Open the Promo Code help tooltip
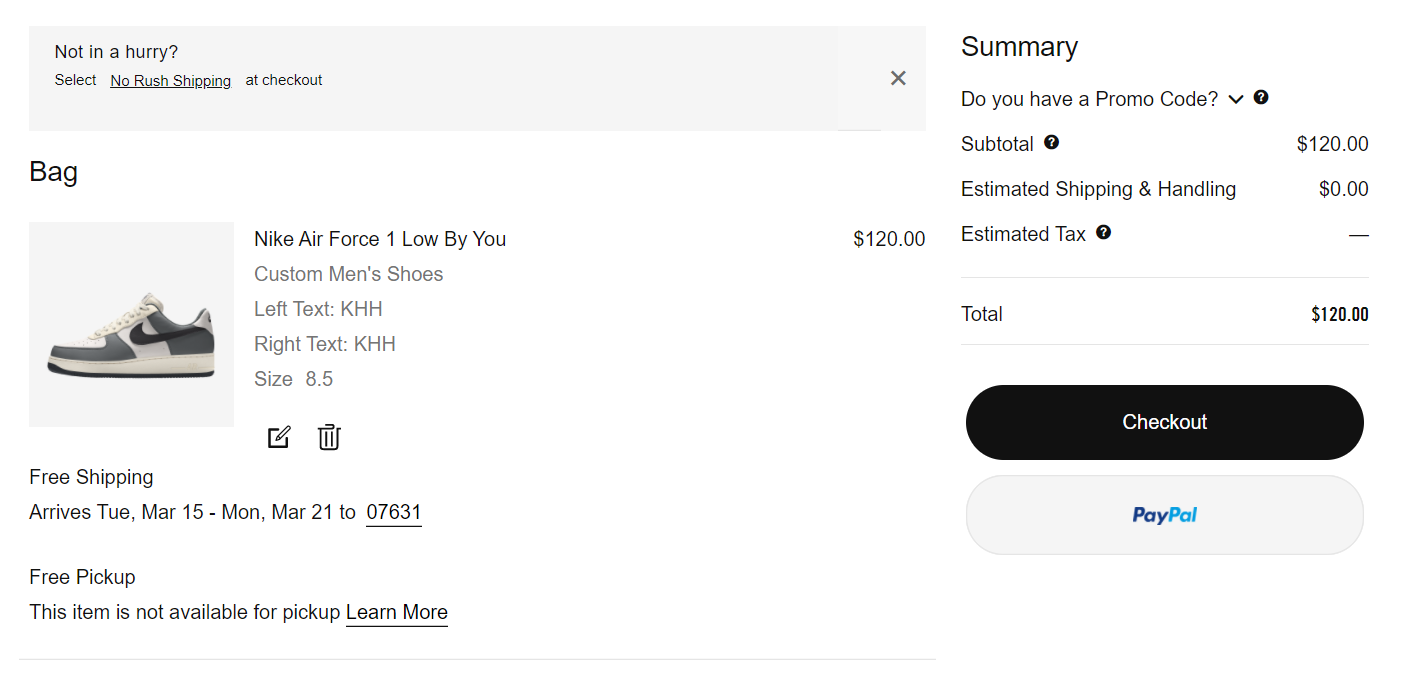This screenshot has height=686, width=1414. pos(1261,97)
